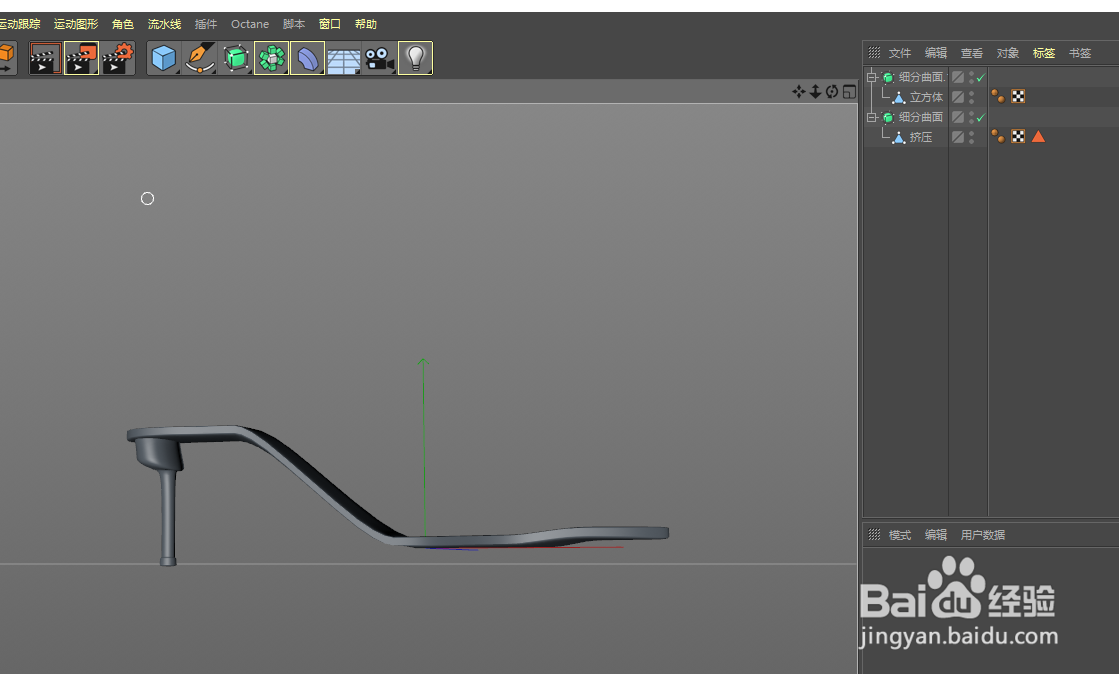The image size is (1119, 674).
Task: Open 脚本 menu
Action: (293, 24)
